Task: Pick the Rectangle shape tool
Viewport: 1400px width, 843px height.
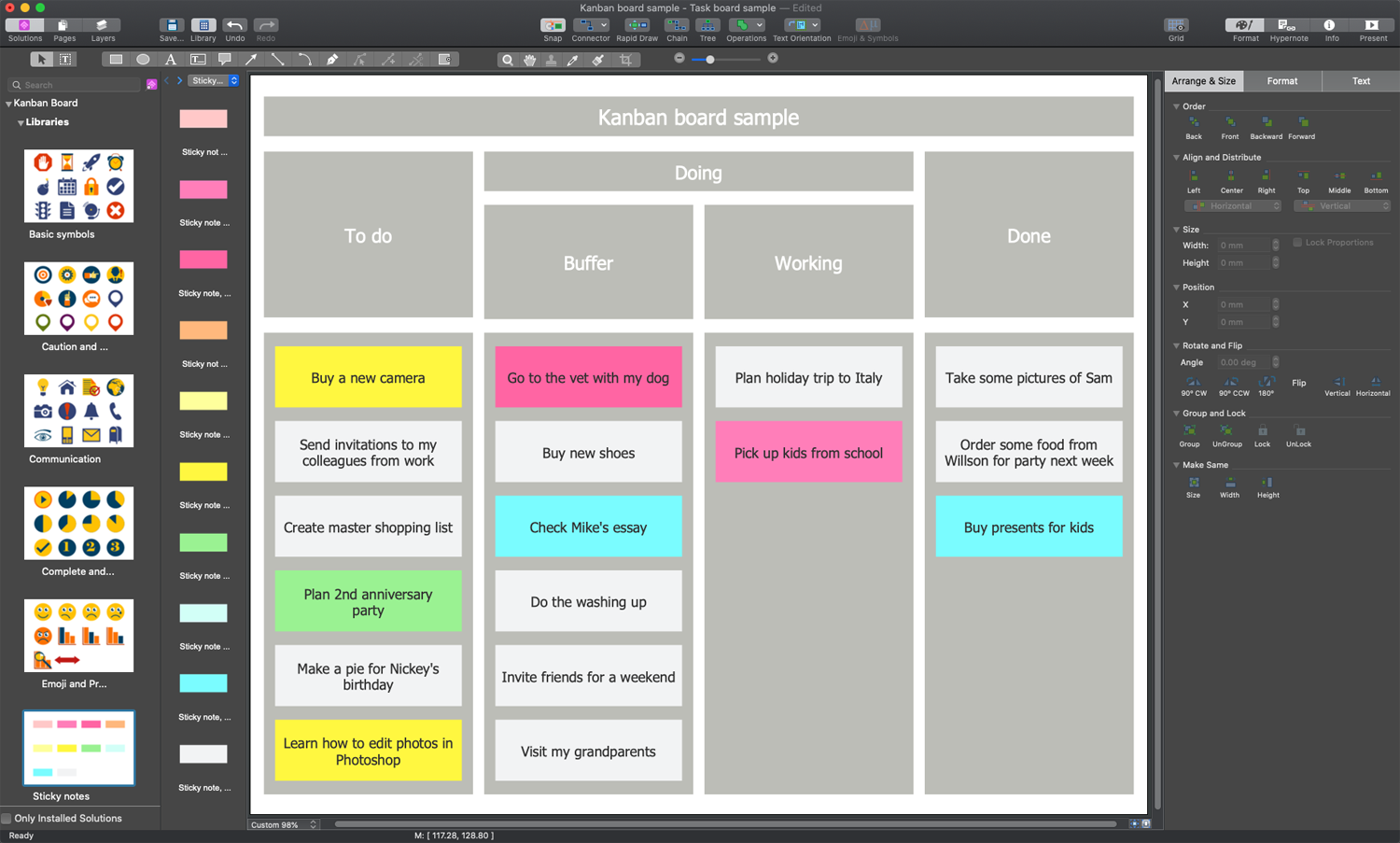Action: pyautogui.click(x=116, y=59)
